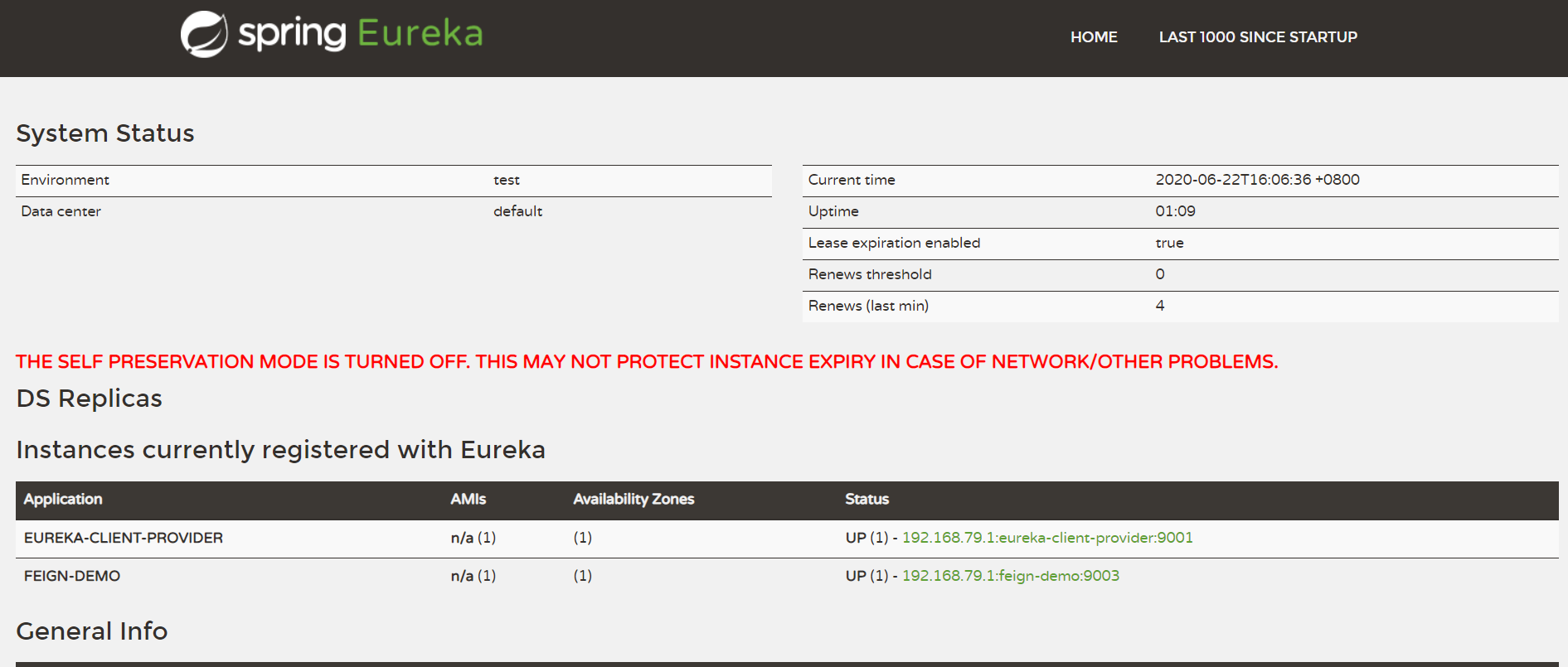Image resolution: width=1568 pixels, height=667 pixels.
Task: Select the Uptime label
Action: tap(833, 211)
